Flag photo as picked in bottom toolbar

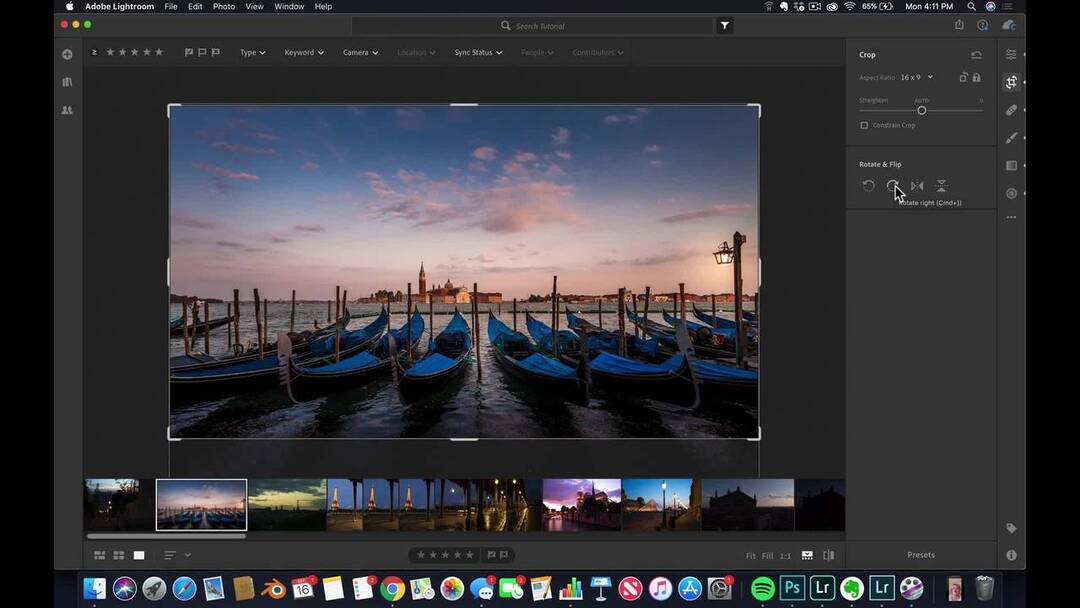(491, 555)
